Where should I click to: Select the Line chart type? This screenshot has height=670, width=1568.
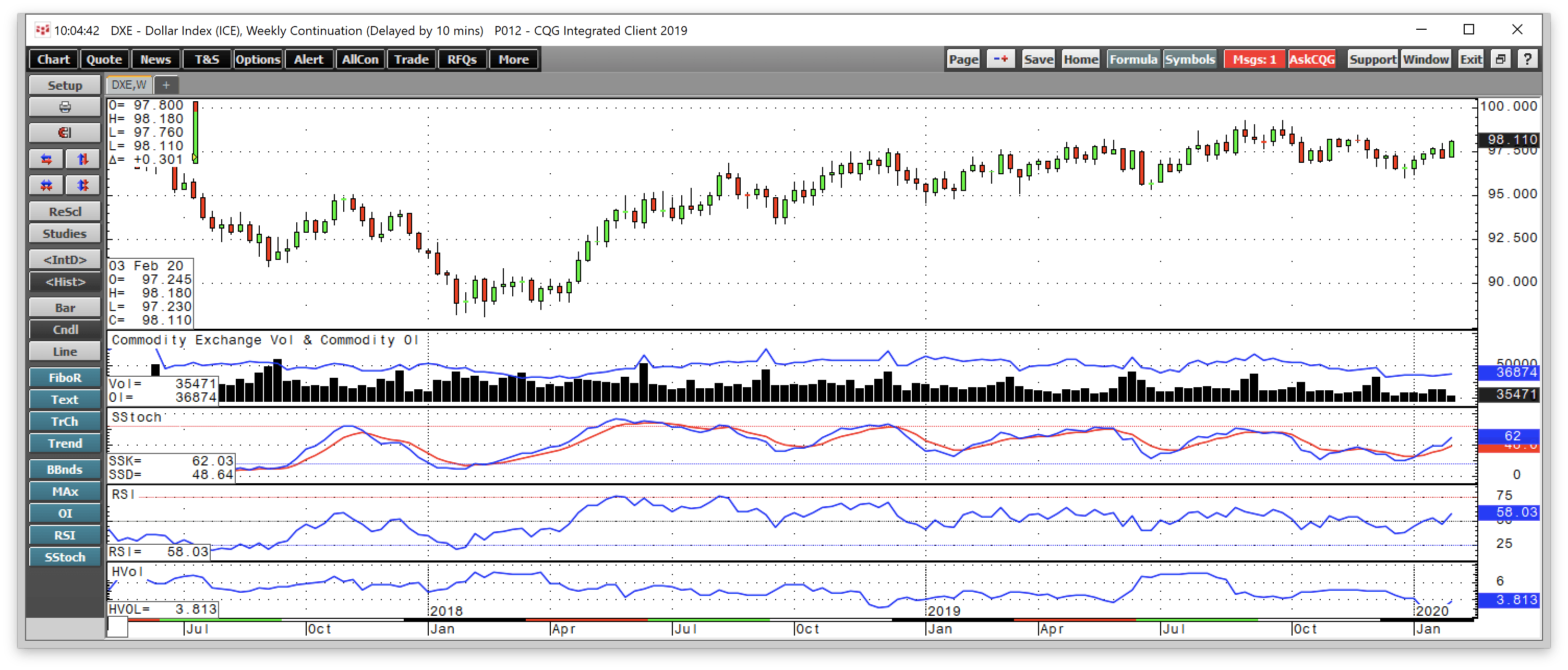pos(65,352)
